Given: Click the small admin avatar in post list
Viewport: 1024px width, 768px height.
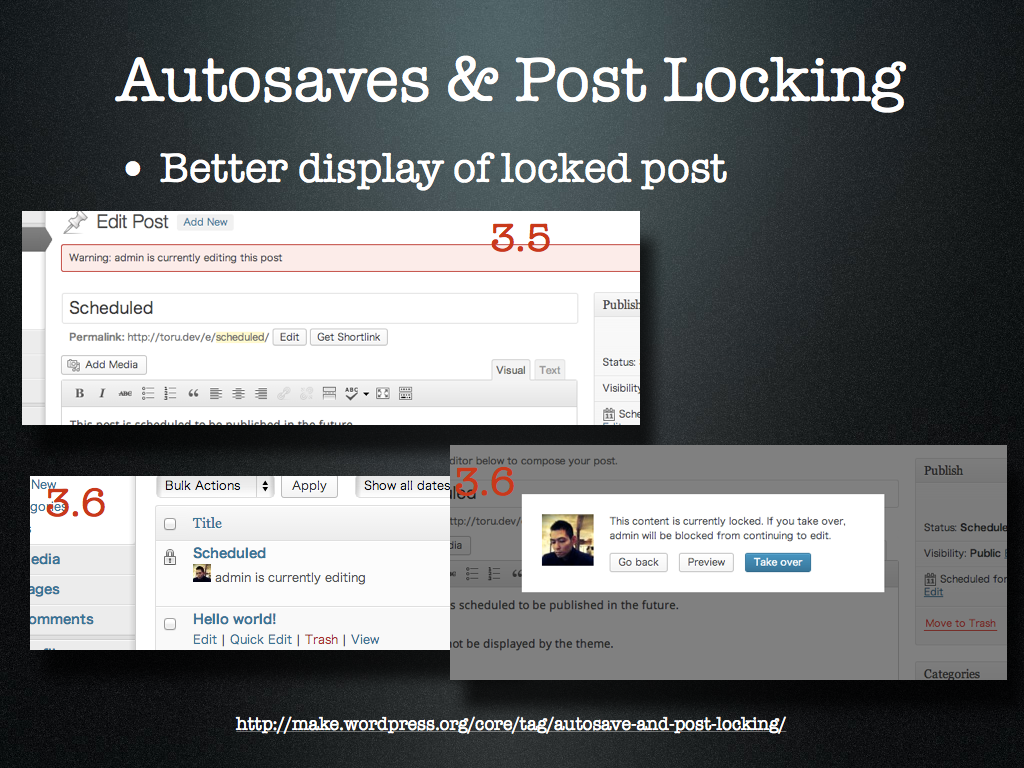Looking at the screenshot, I should click(202, 573).
